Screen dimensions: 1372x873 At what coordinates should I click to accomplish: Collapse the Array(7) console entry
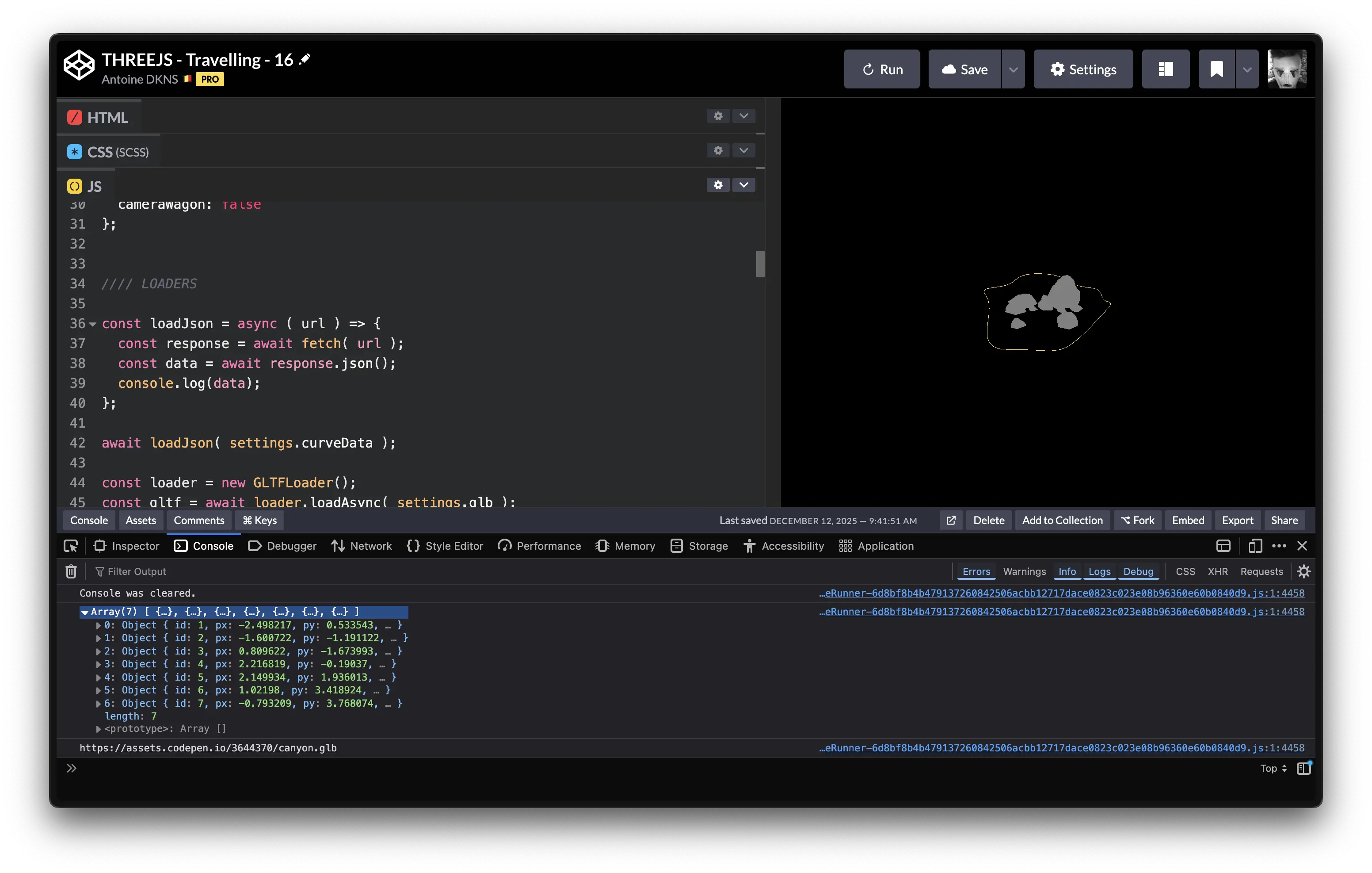tap(85, 612)
